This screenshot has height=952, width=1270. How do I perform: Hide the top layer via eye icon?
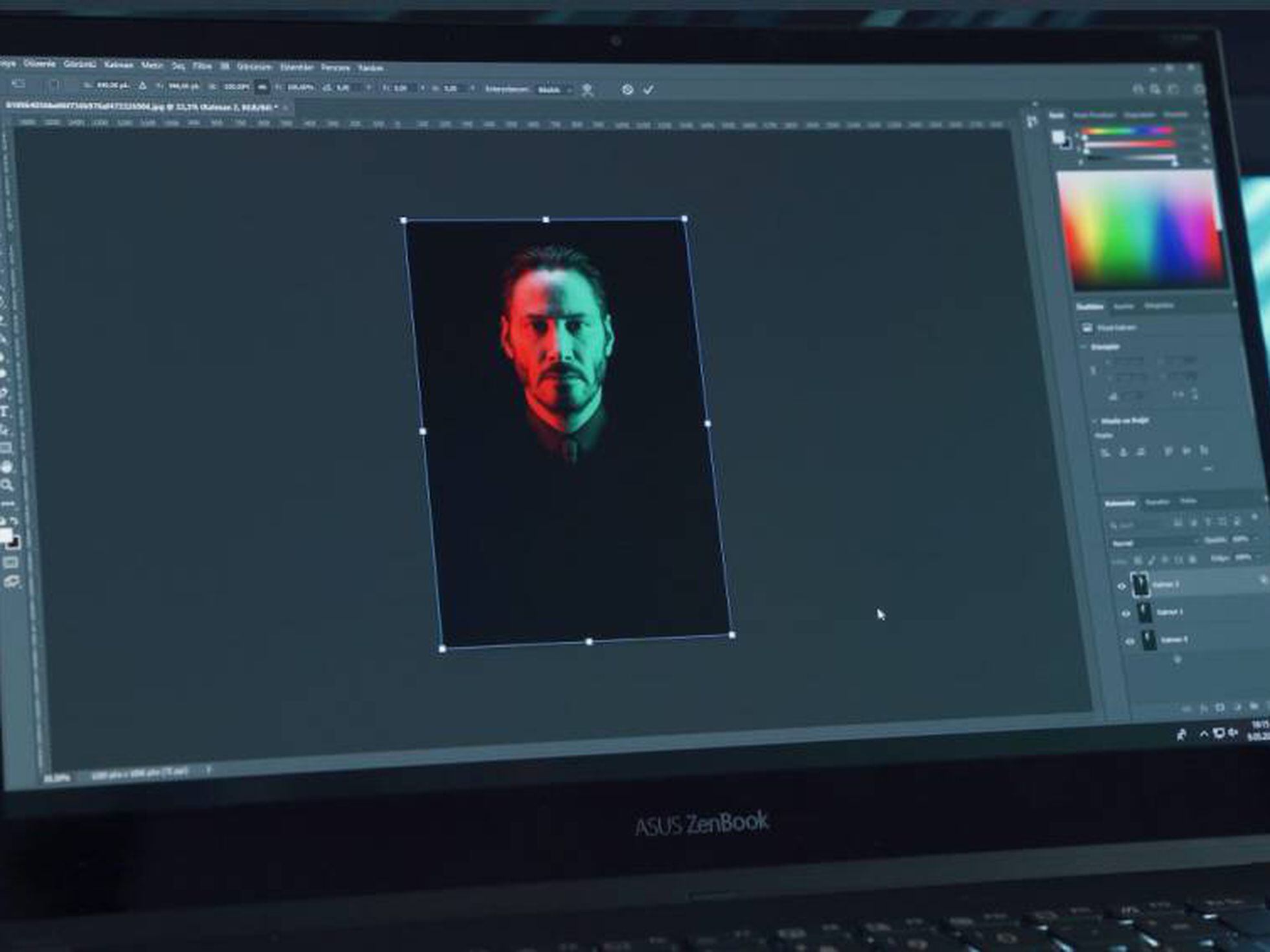pyautogui.click(x=1122, y=586)
